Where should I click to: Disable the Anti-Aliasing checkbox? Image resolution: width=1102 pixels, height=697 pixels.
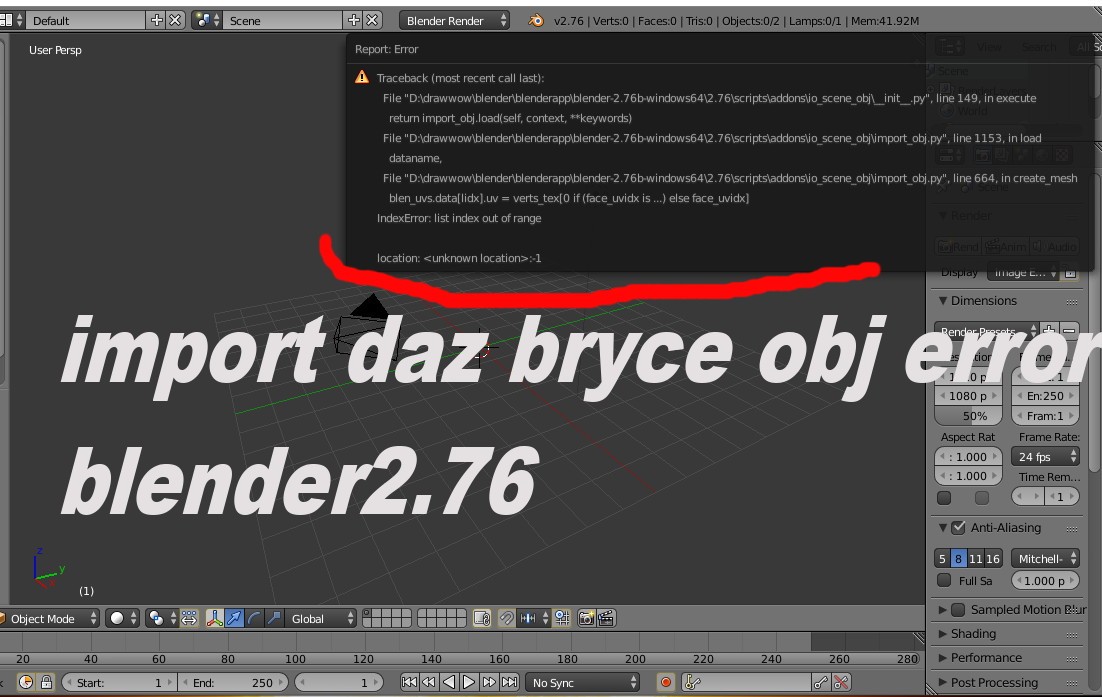(x=958, y=527)
